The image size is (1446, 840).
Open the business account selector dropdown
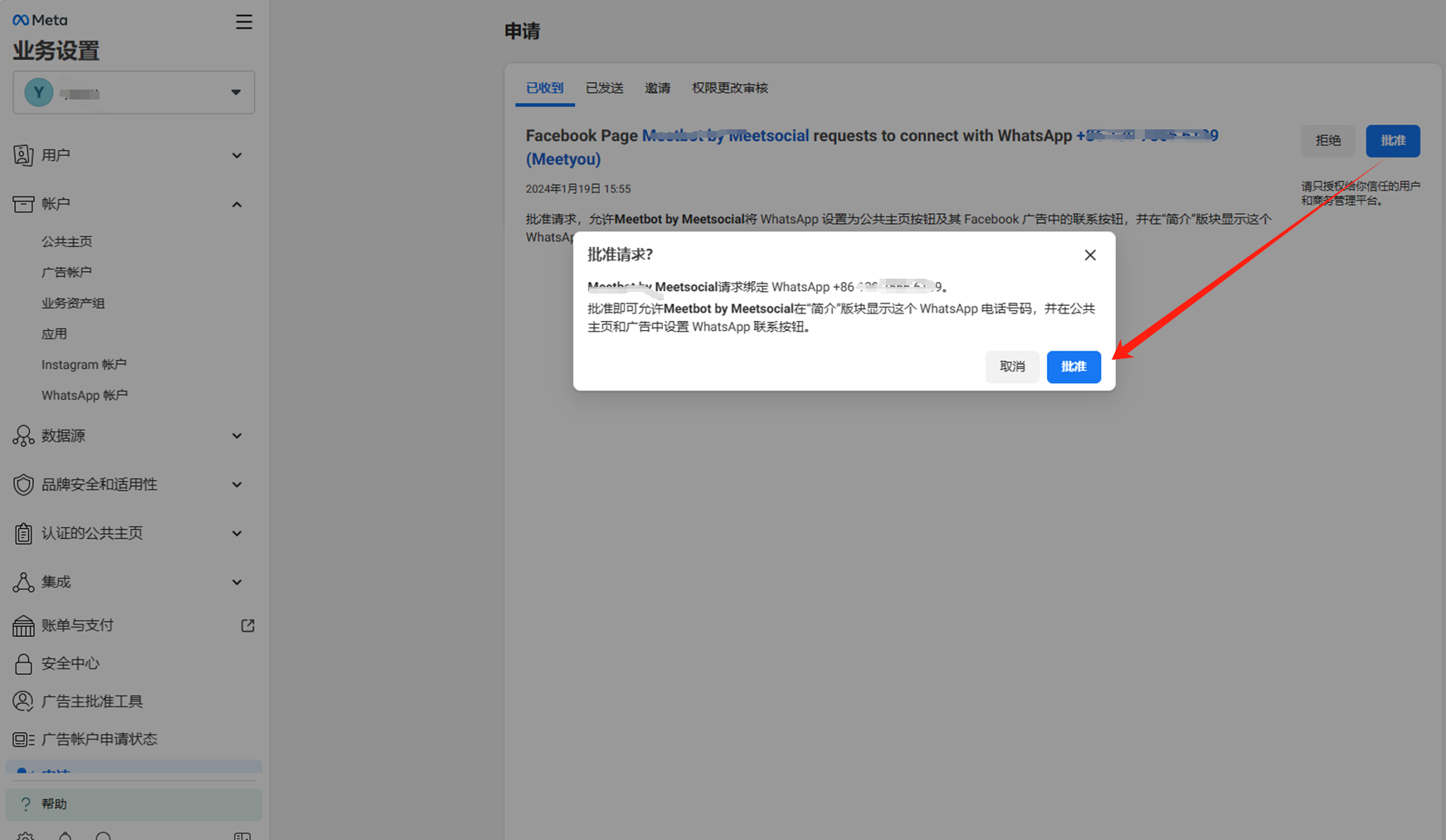[134, 92]
